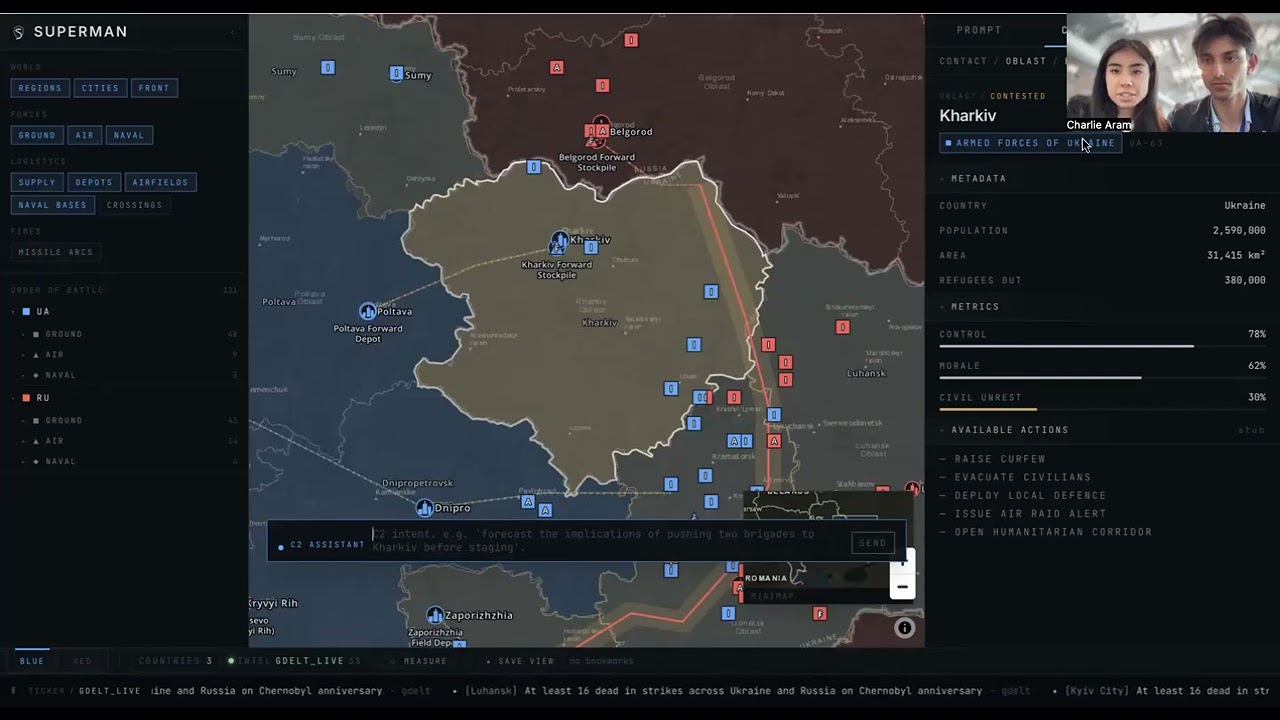Viewport: 1280px width, 720px height.
Task: Toggle Air forces layer
Action: [85, 135]
